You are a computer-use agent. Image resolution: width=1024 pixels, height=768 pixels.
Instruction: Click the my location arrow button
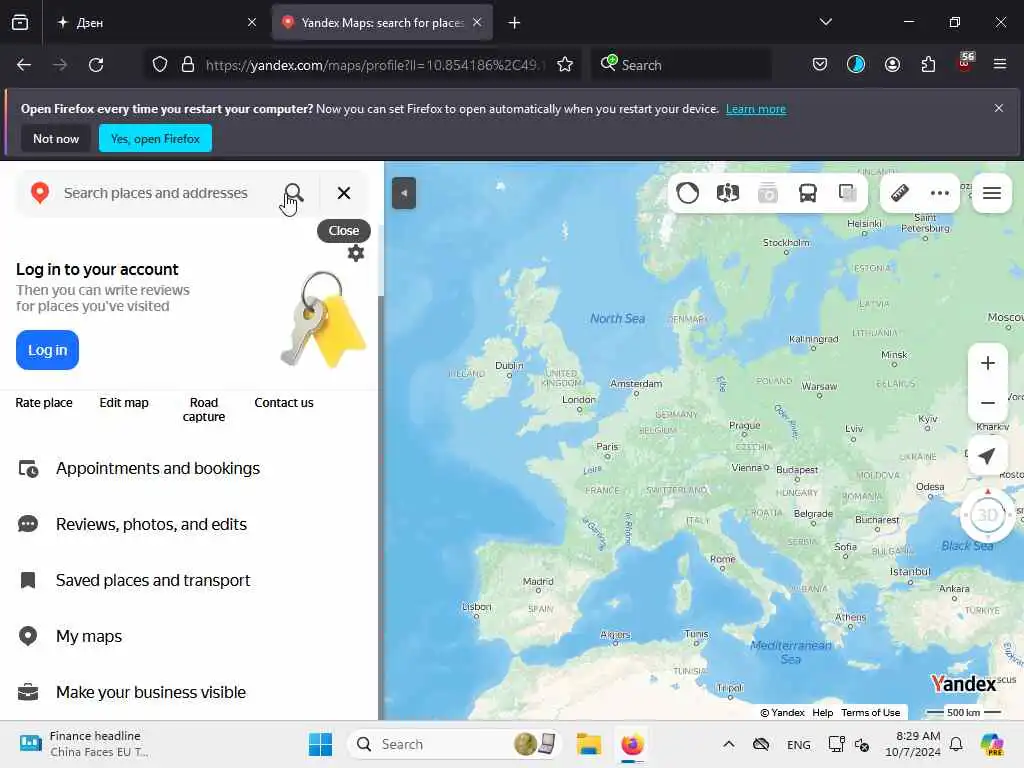pos(987,456)
